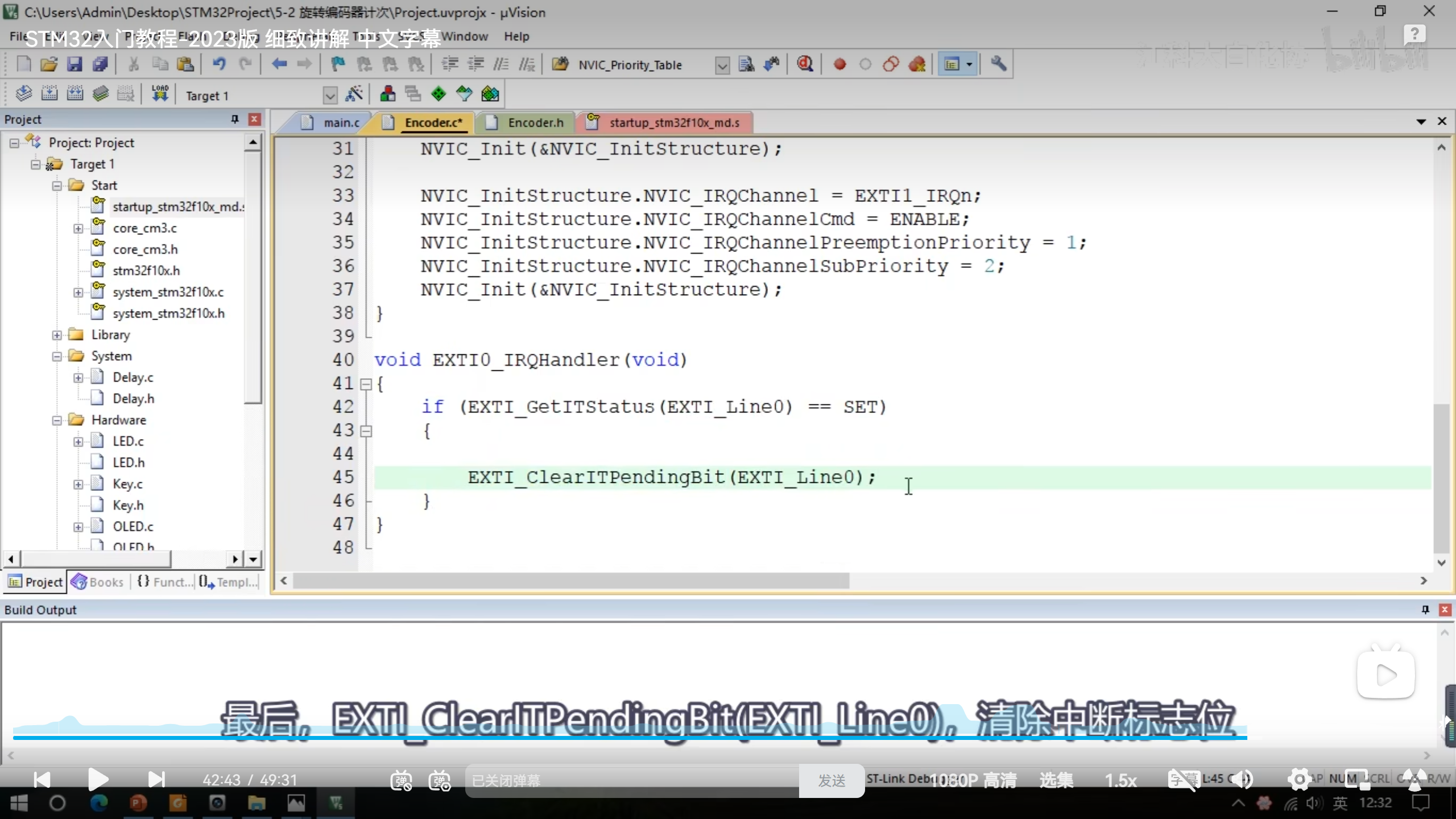Screen dimensions: 1456x819
Task: Collapse code fold at line 41
Action: [x=366, y=384]
